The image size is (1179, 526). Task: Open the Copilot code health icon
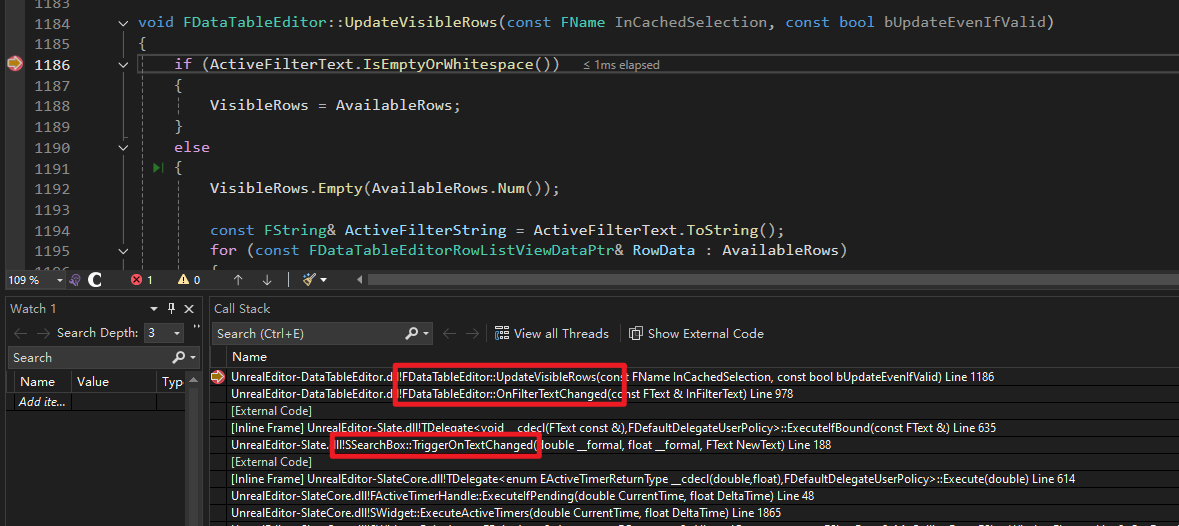[x=75, y=280]
